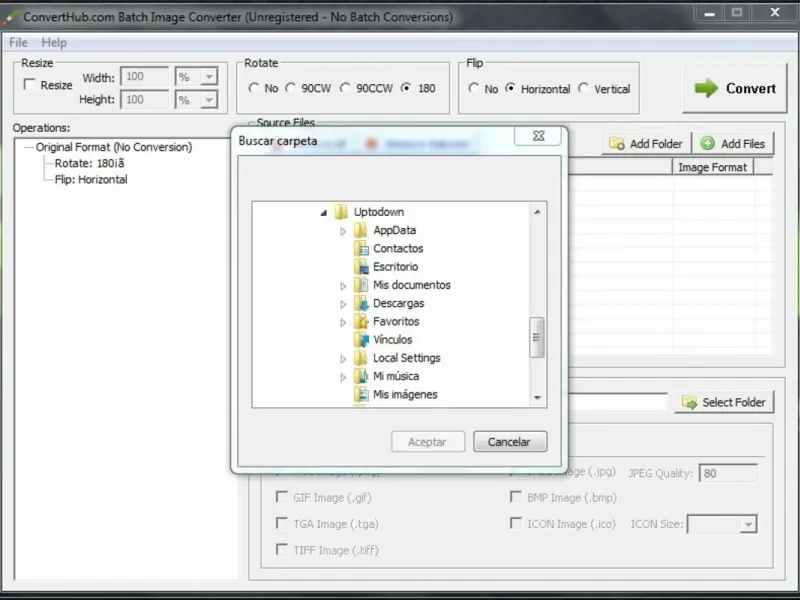Click the Mis imágenes folder icon

tap(361, 394)
